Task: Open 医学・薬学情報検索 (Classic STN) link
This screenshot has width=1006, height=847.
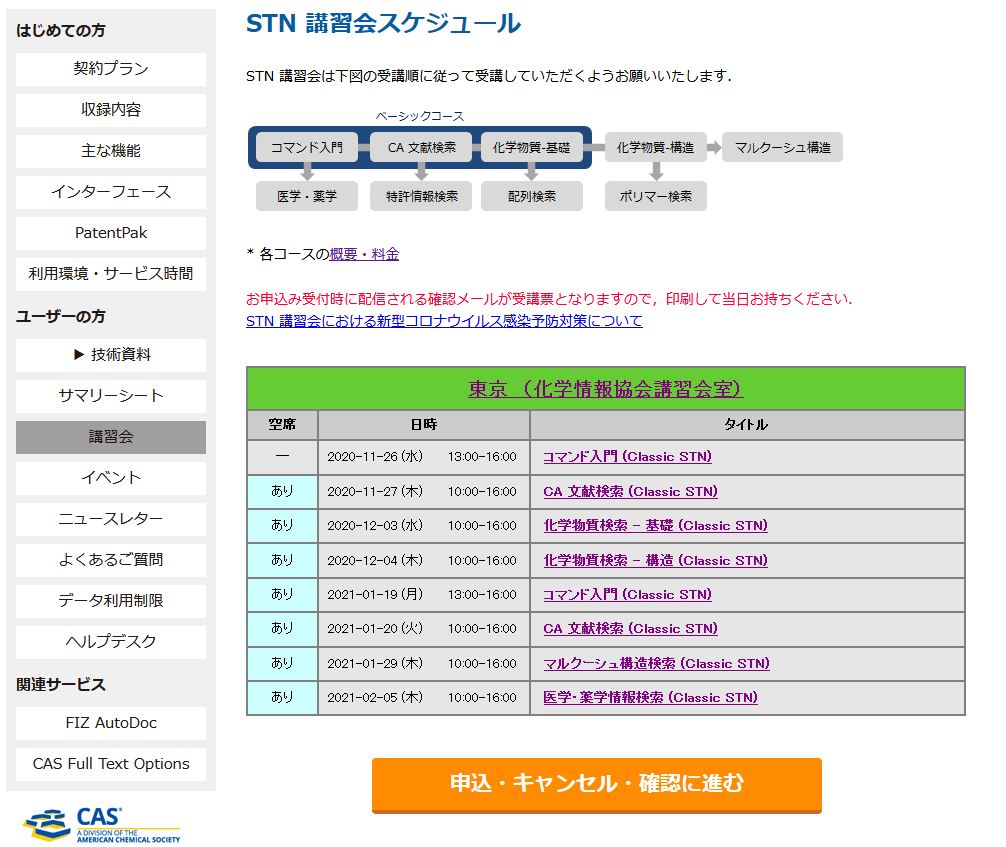Action: (x=651, y=697)
